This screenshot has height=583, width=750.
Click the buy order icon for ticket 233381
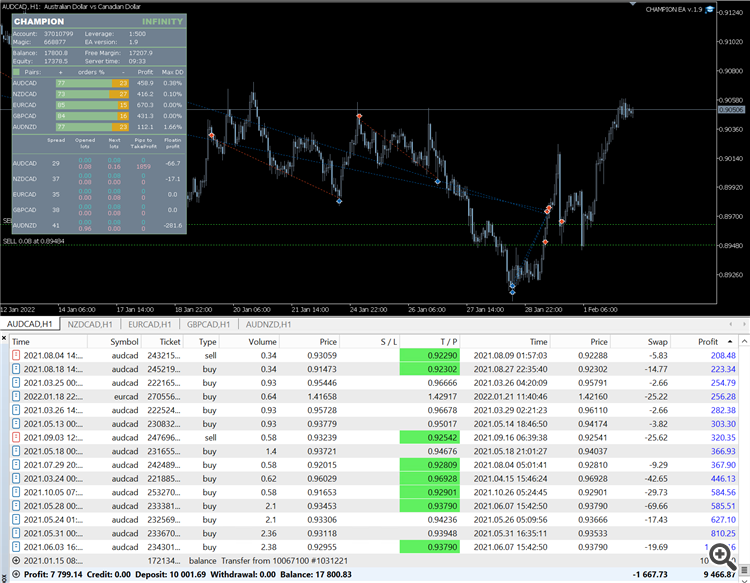[x=16, y=506]
